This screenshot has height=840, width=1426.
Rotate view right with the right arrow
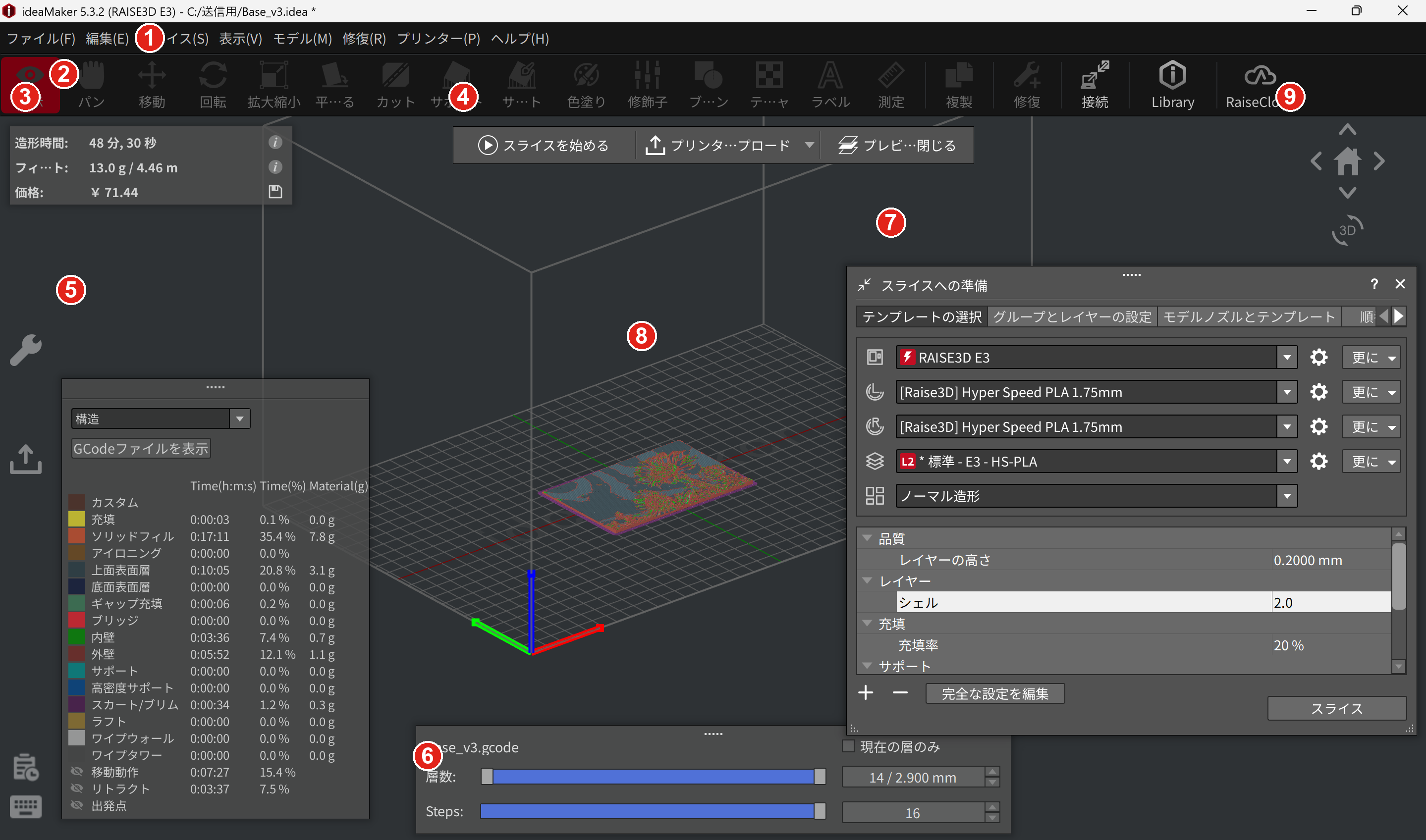(x=1379, y=161)
